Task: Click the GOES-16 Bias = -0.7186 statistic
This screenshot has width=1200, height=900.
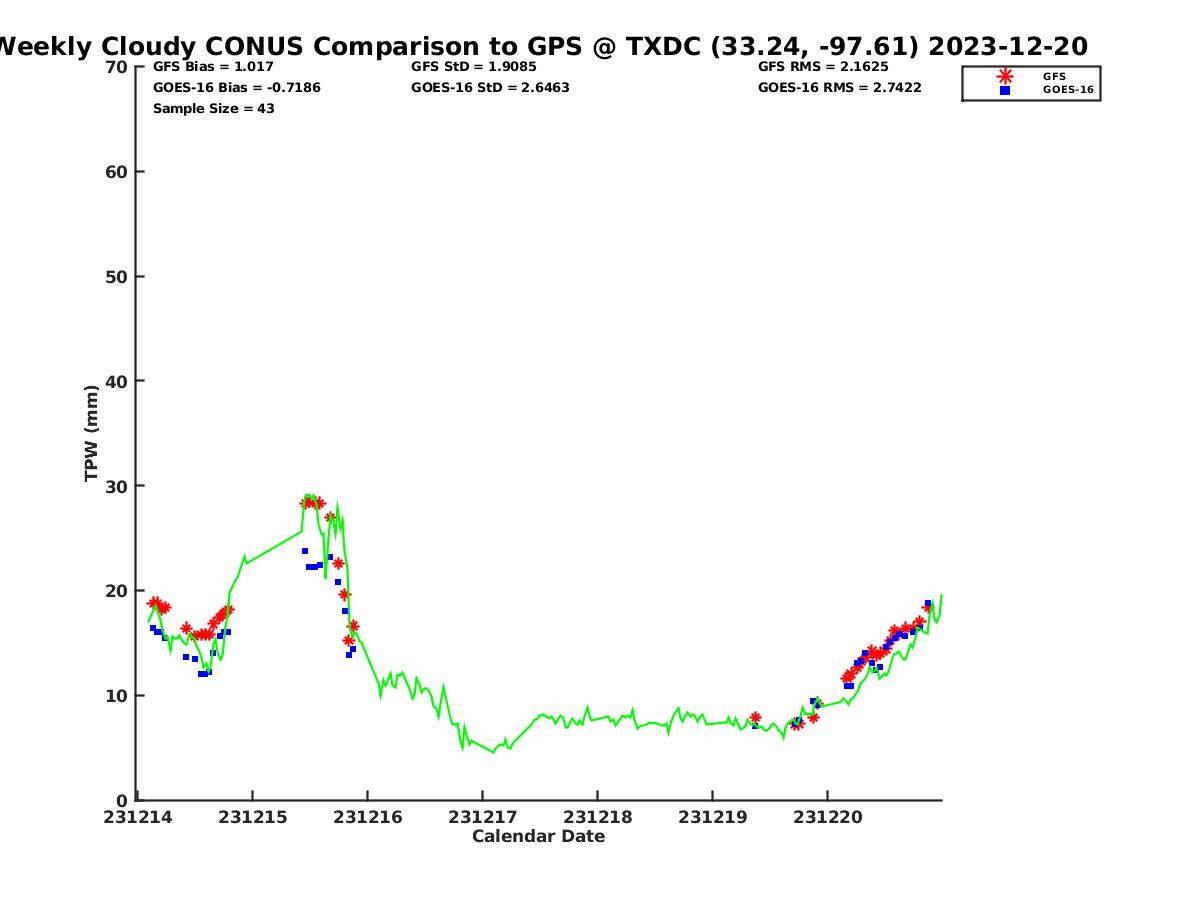Action: point(236,88)
